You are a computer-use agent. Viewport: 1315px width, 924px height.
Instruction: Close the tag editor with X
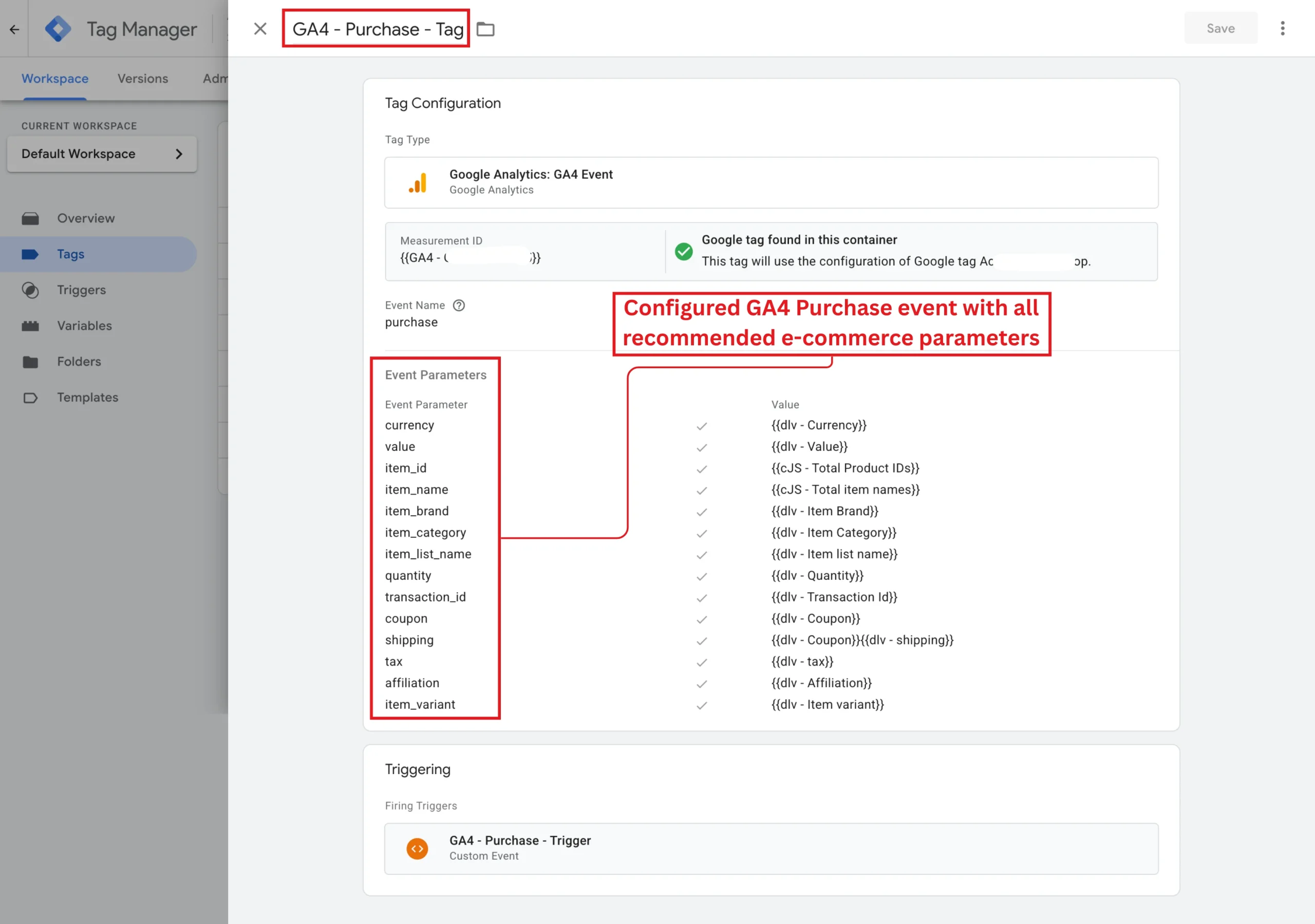pyautogui.click(x=260, y=29)
